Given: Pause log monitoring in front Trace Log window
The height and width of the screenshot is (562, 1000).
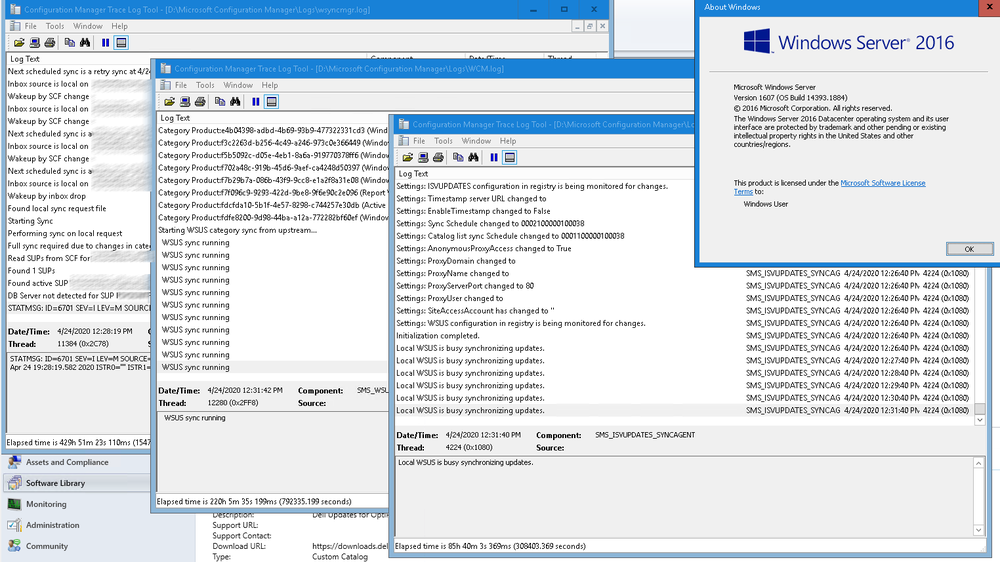Looking at the screenshot, I should pyautogui.click(x=494, y=158).
